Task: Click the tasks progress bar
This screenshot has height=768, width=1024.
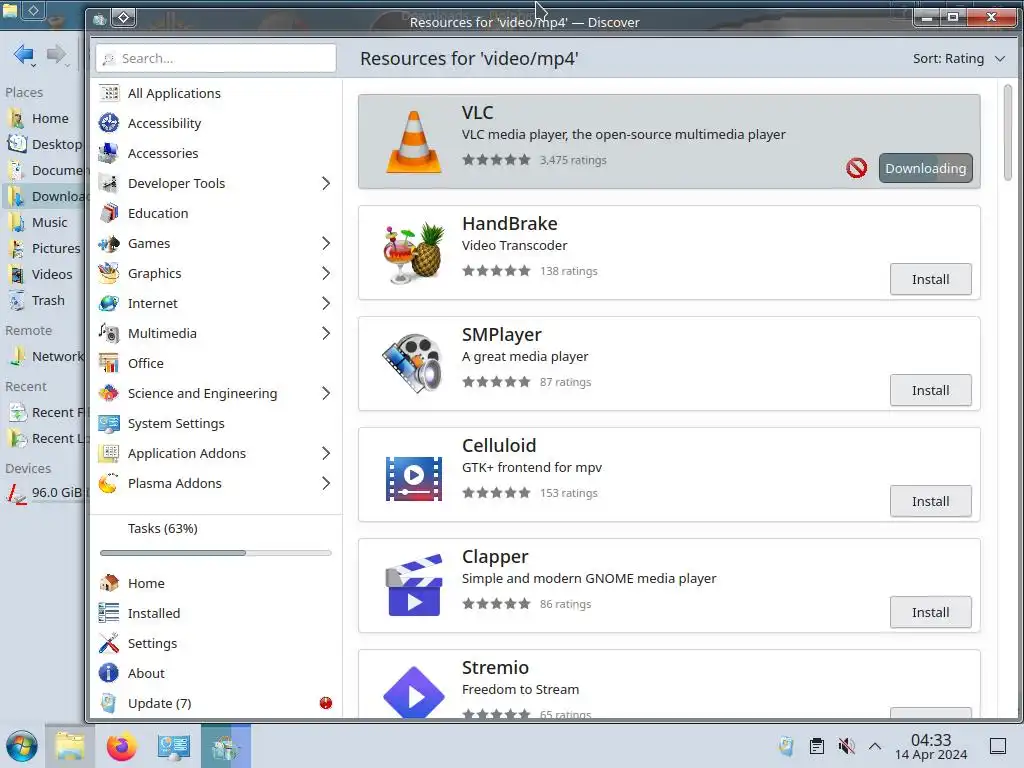Action: pyautogui.click(x=216, y=553)
